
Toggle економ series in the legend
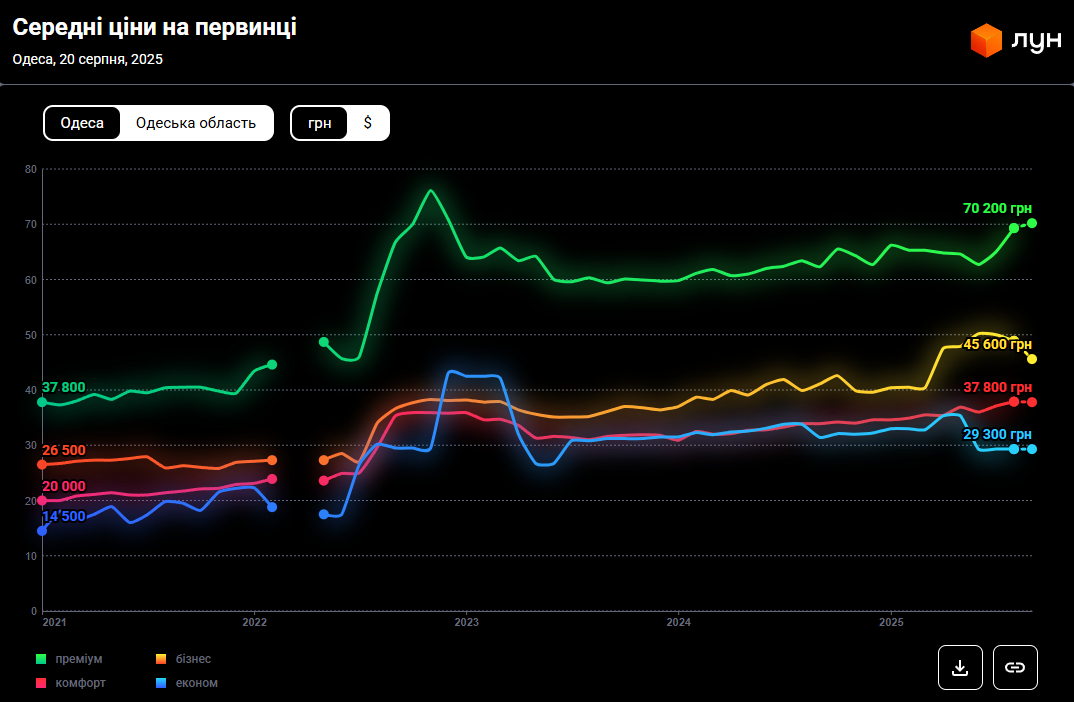point(196,683)
